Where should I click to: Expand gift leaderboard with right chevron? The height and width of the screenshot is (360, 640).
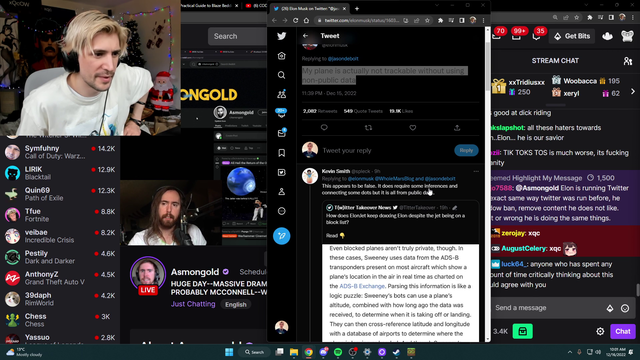click(x=633, y=91)
